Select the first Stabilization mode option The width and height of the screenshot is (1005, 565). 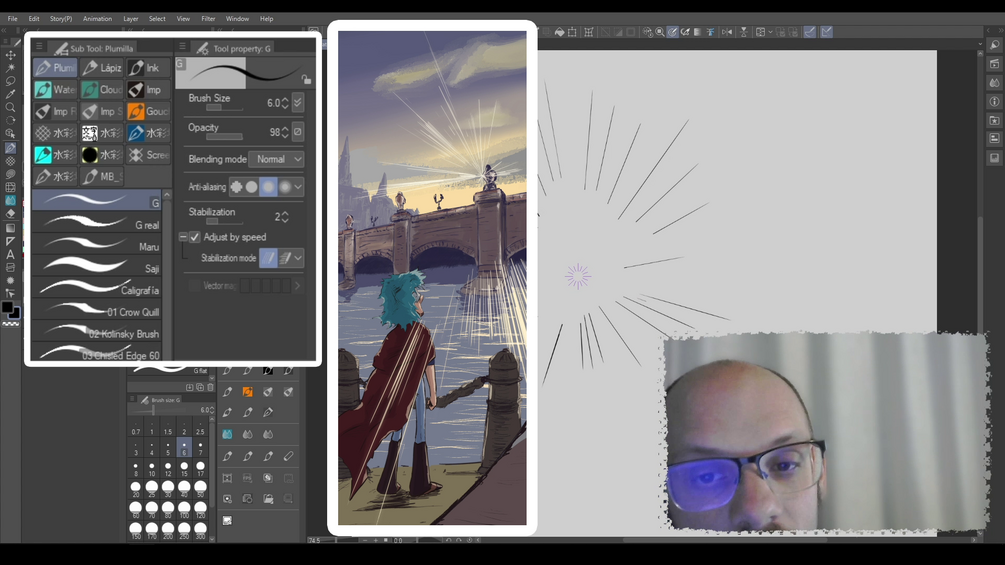pyautogui.click(x=269, y=258)
